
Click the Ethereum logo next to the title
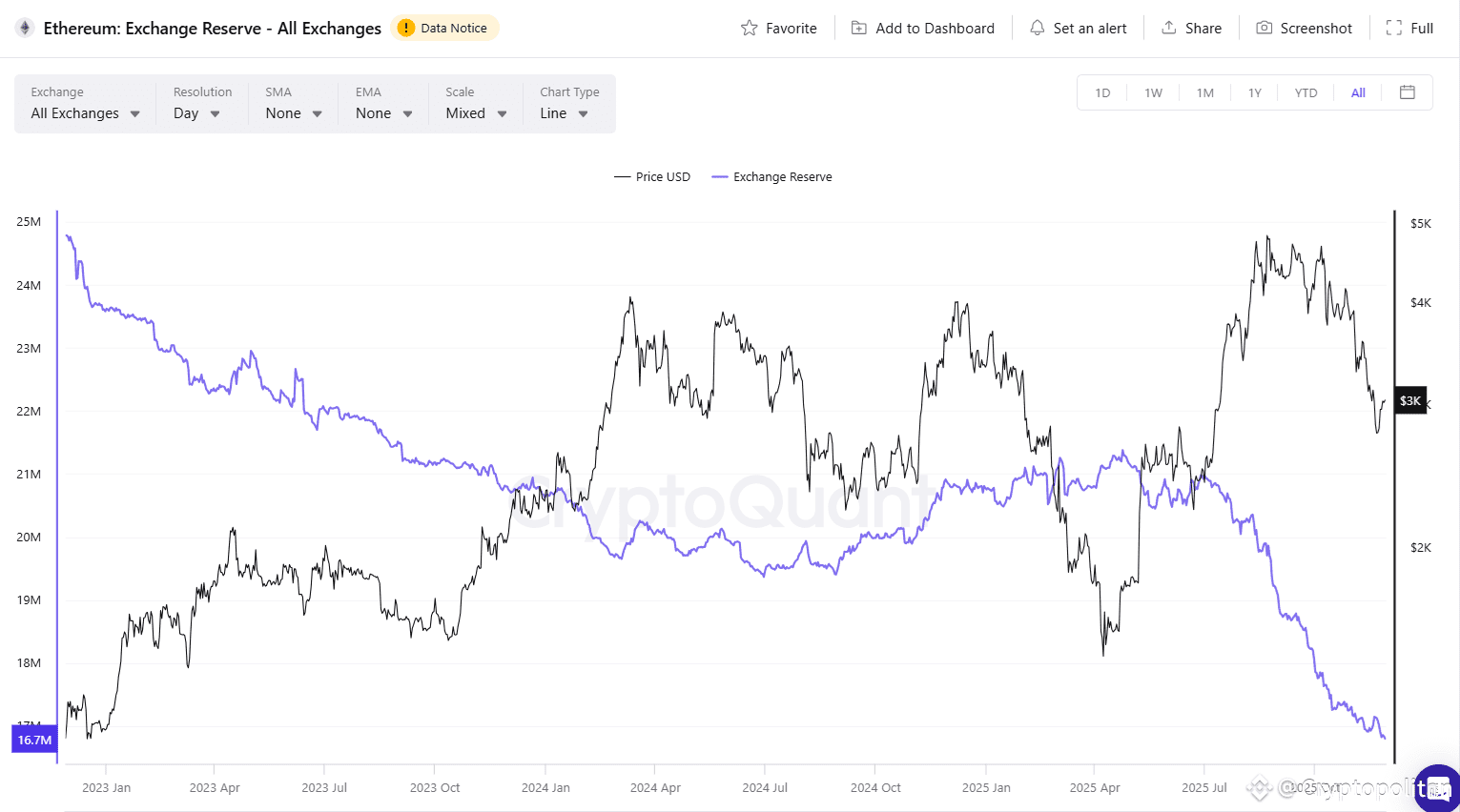pyautogui.click(x=24, y=28)
